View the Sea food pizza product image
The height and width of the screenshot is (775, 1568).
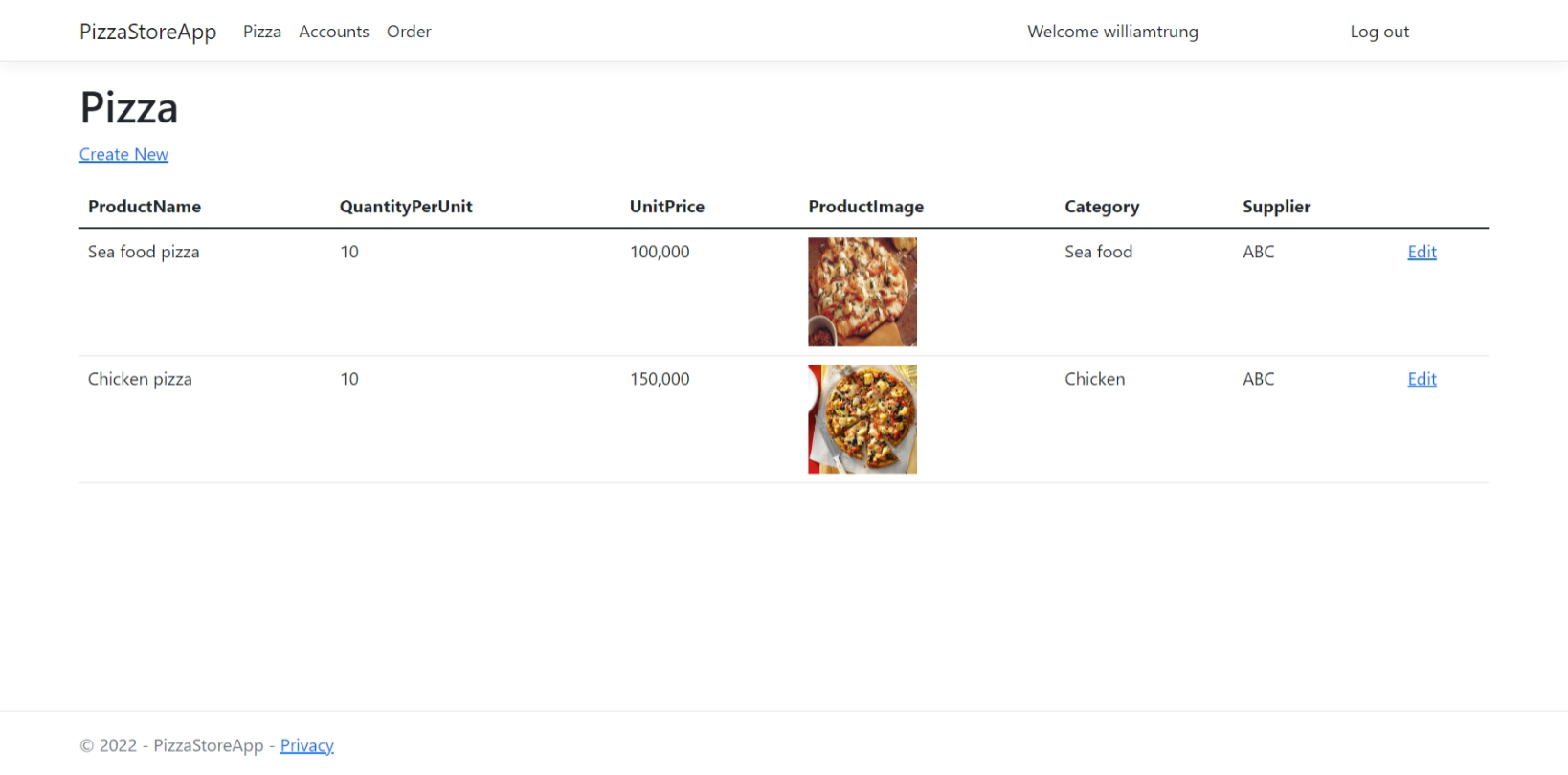862,292
